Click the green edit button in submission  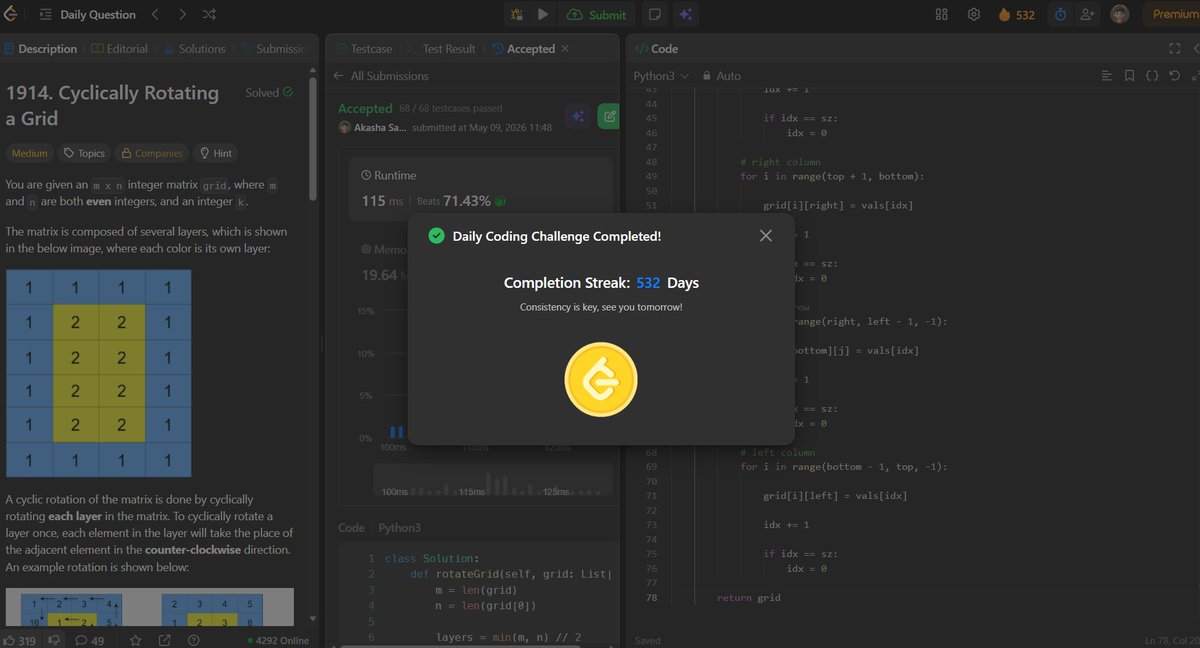pos(608,116)
